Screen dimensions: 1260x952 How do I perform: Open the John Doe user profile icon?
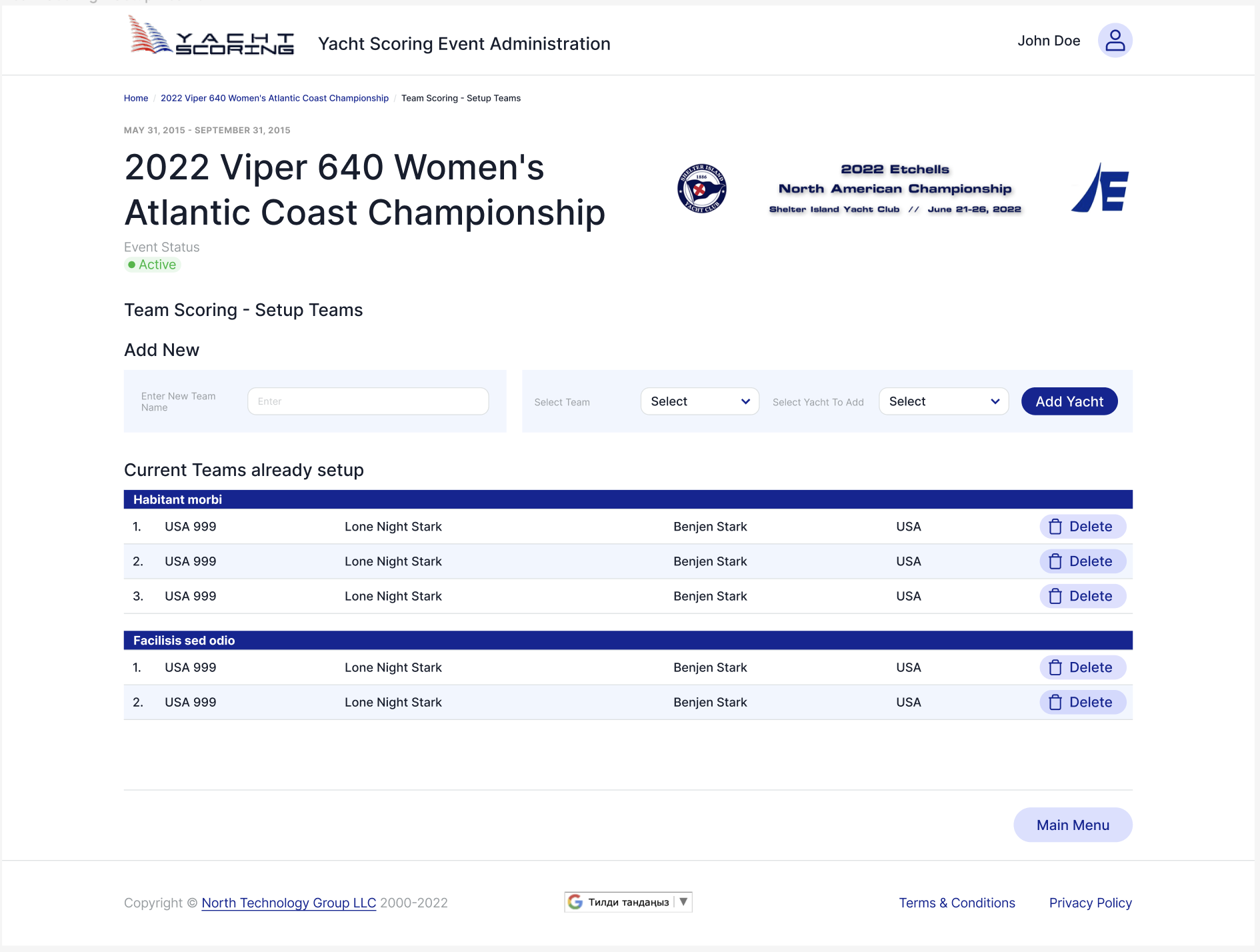pyautogui.click(x=1114, y=40)
